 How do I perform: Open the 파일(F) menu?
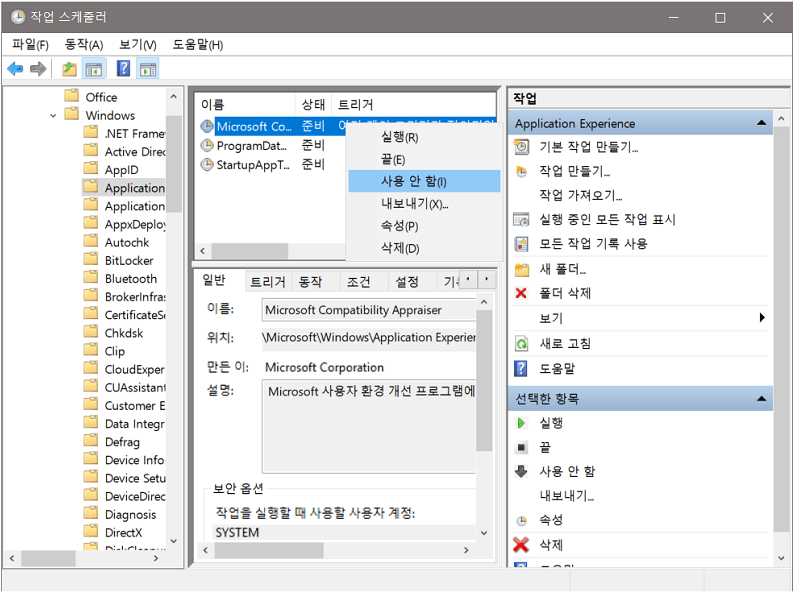[30, 45]
